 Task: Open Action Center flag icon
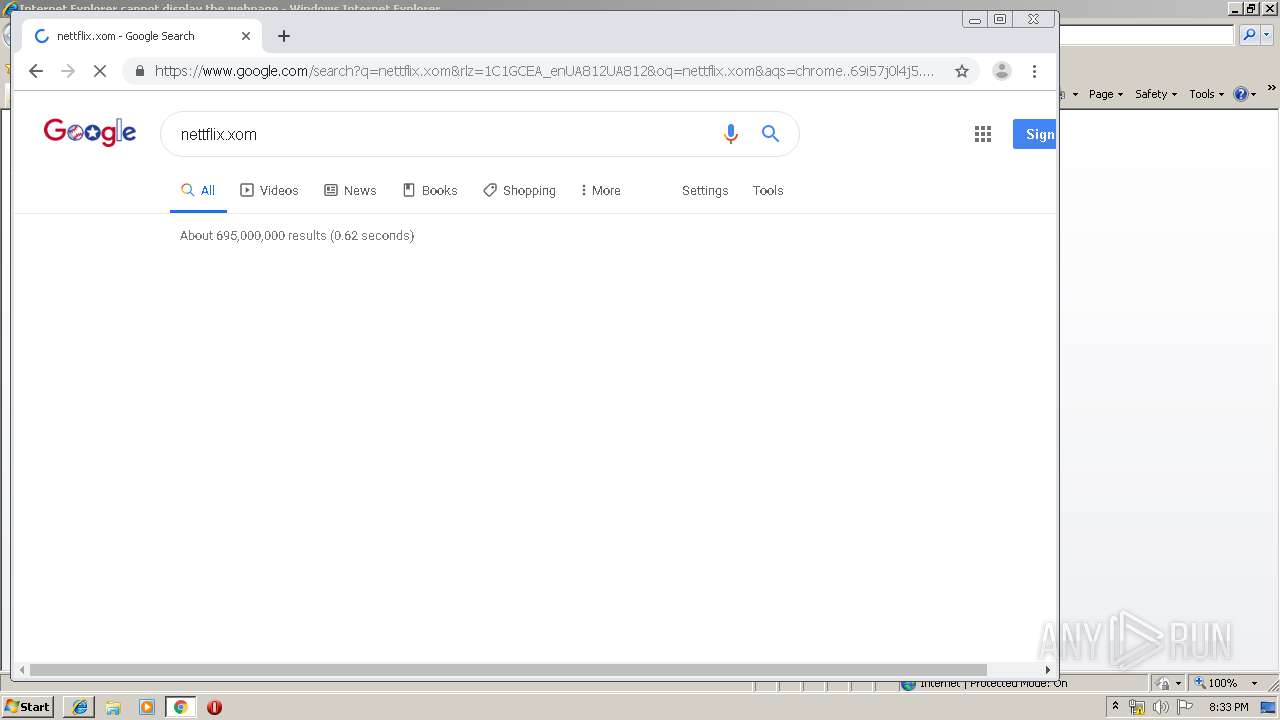[x=1184, y=707]
